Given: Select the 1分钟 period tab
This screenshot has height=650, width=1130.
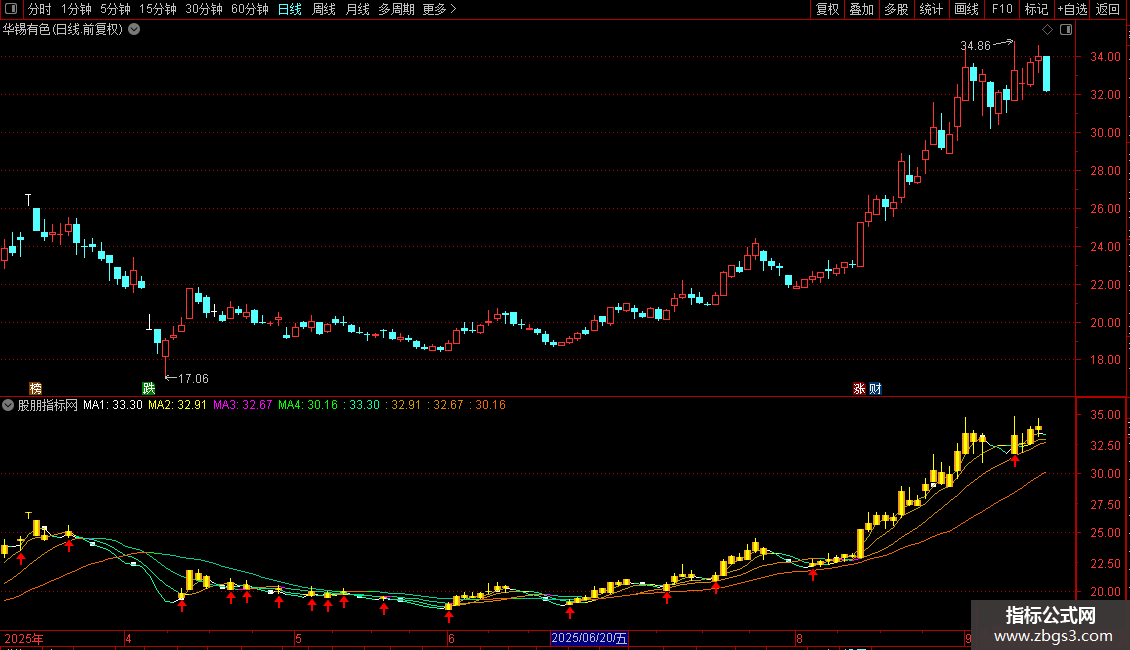Looking at the screenshot, I should [x=76, y=9].
